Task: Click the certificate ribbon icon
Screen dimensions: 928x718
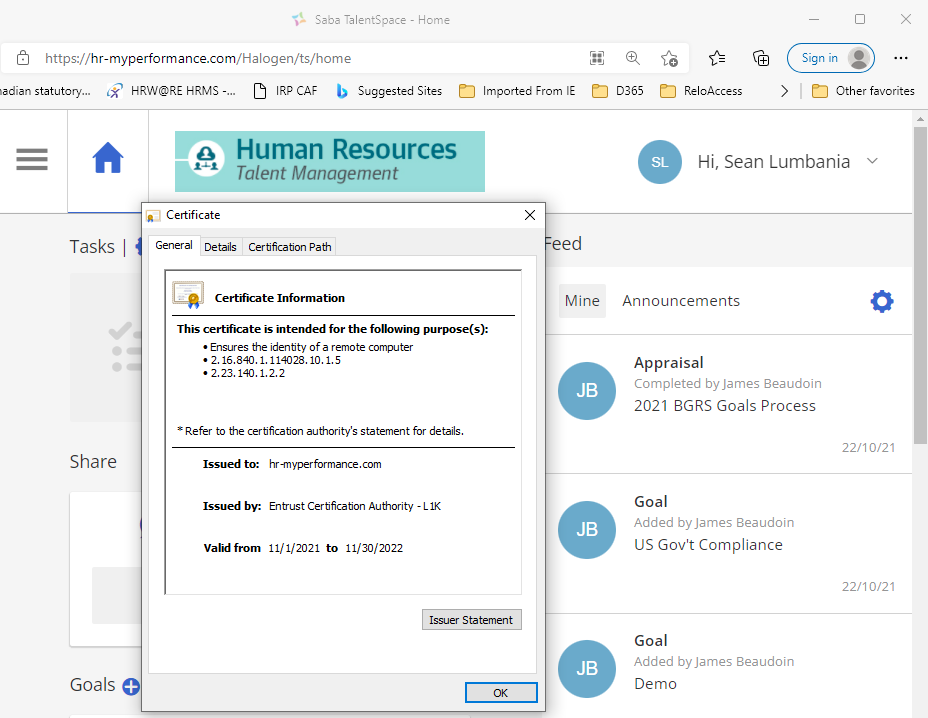Action: (x=188, y=295)
